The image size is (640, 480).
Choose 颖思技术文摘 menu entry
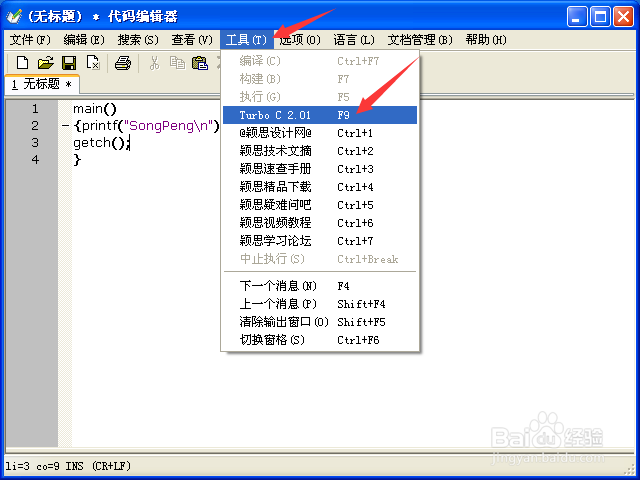tap(320, 151)
